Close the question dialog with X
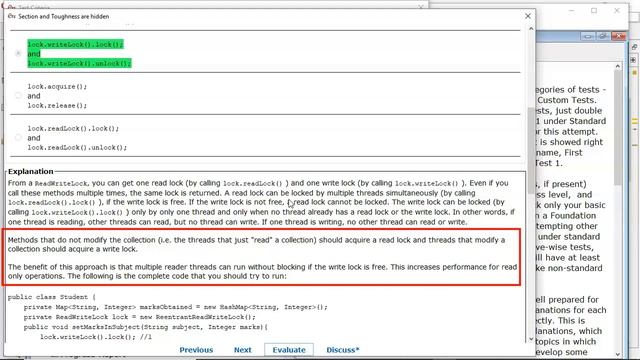 point(528,16)
